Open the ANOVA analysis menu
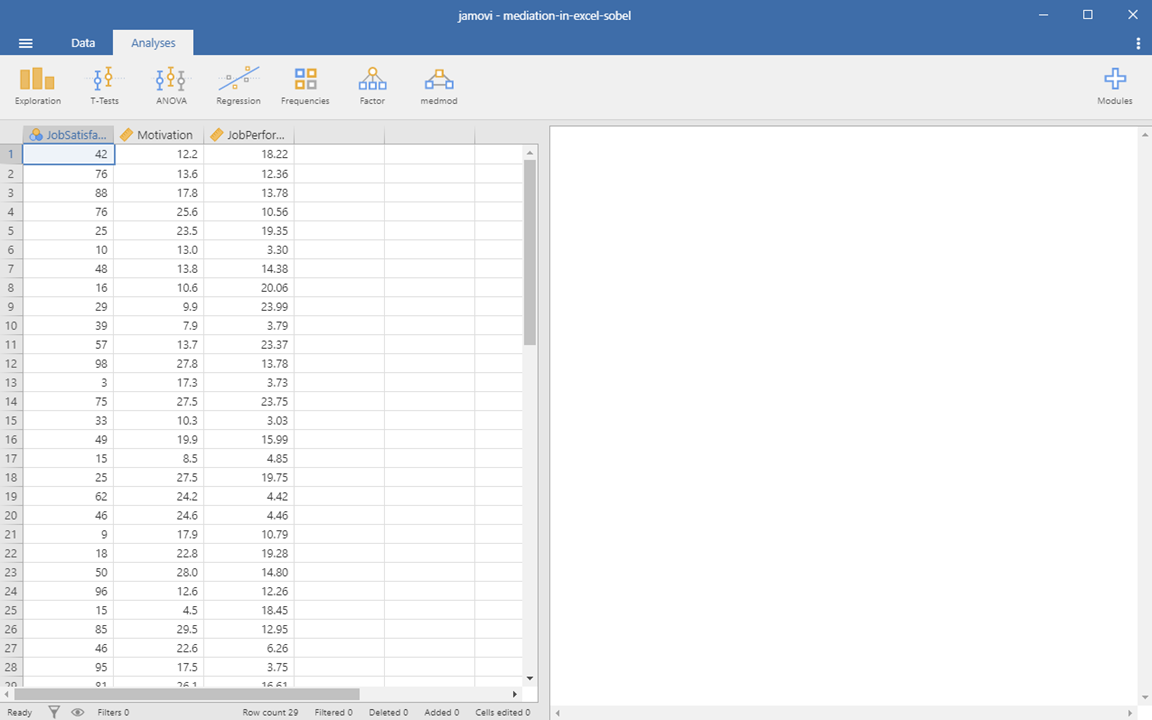Screen dimensions: 1152x720 coord(171,85)
